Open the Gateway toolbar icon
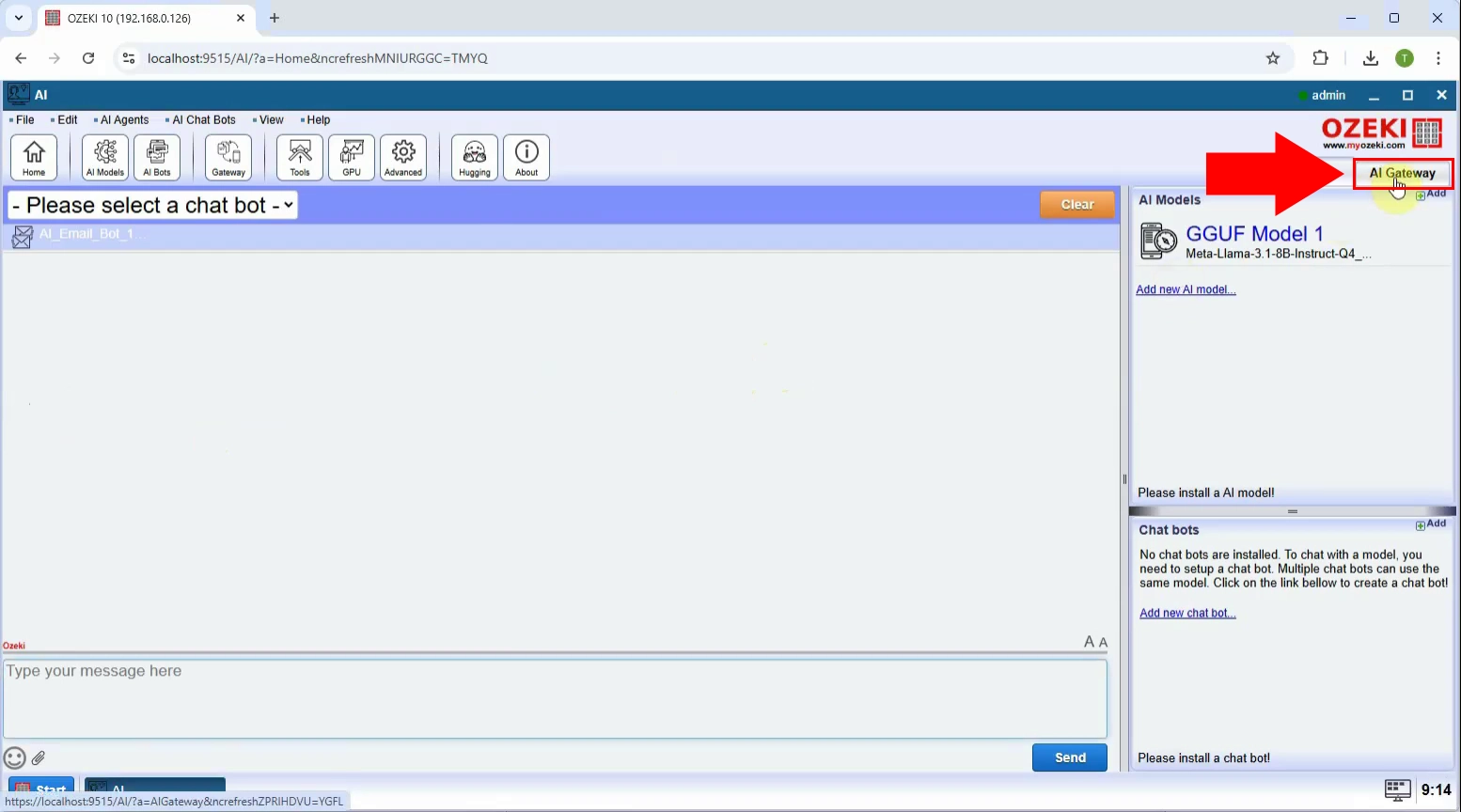 click(228, 157)
